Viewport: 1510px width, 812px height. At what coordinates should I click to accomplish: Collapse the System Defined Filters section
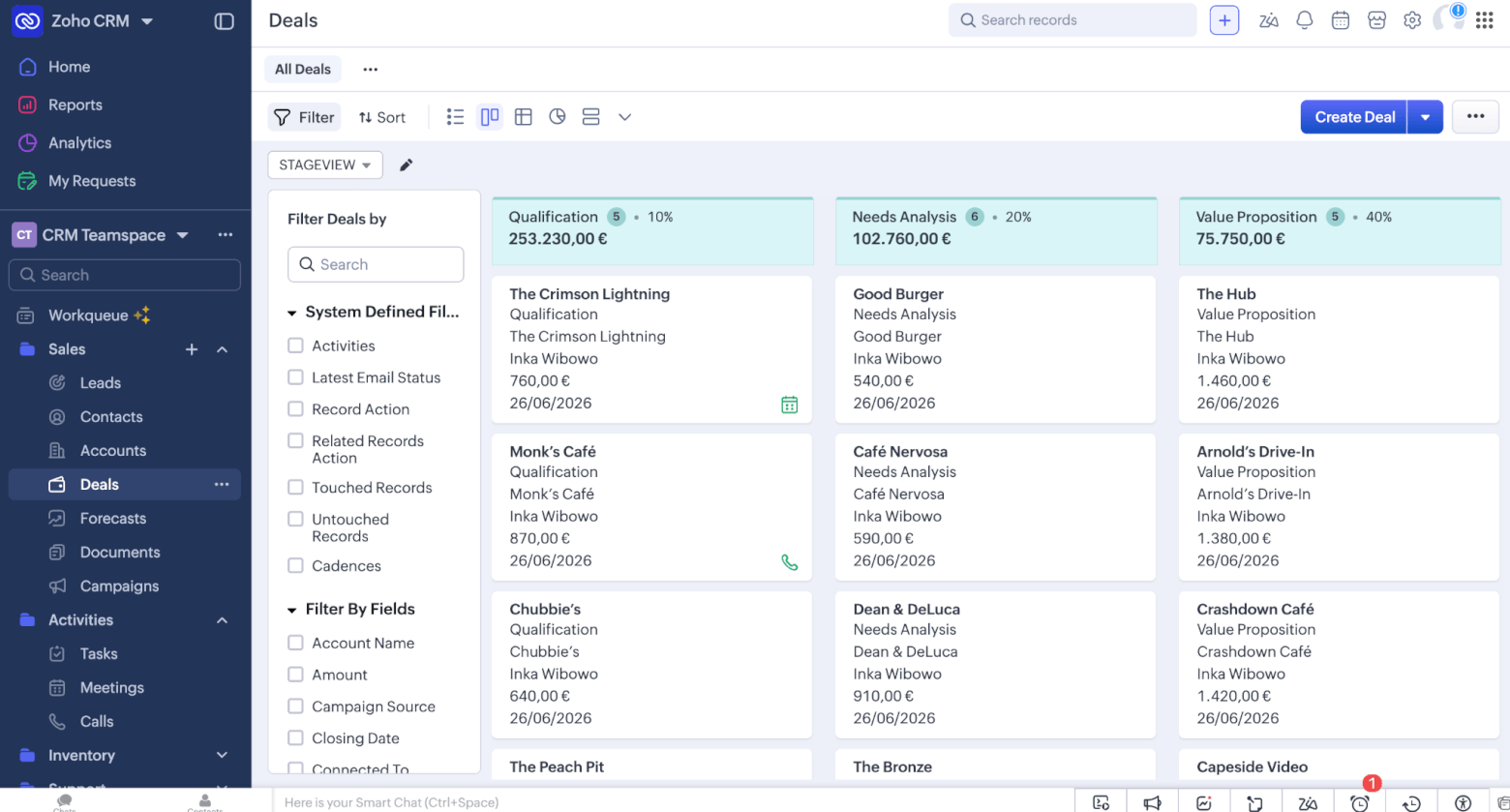pyautogui.click(x=292, y=313)
